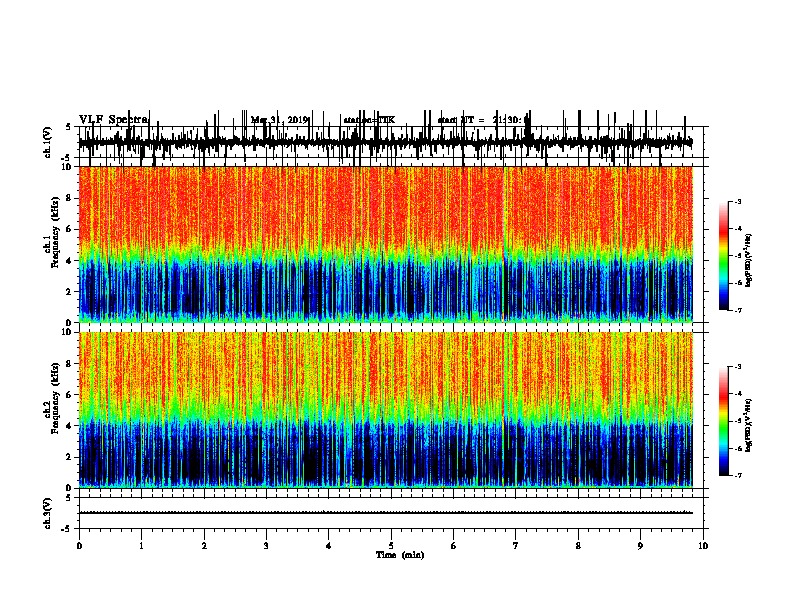
Task: Click the "6" kHz tick of ch.1 spectrogram
Action: coord(70,229)
